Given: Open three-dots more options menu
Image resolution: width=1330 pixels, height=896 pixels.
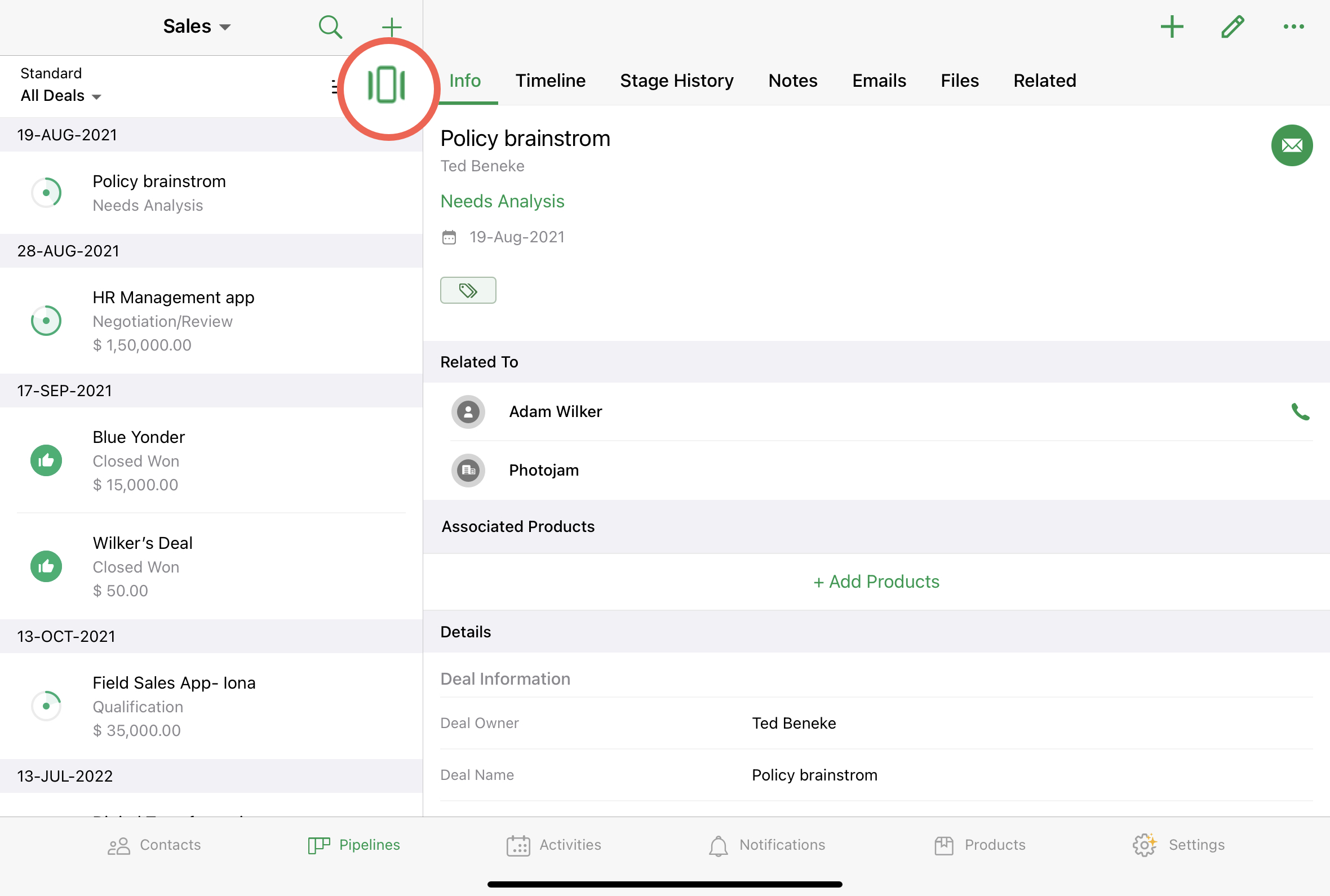Looking at the screenshot, I should (1293, 27).
